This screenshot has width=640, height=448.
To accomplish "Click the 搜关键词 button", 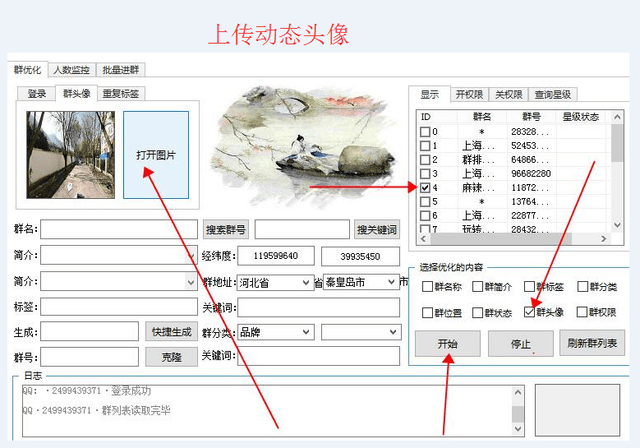I will pyautogui.click(x=377, y=230).
